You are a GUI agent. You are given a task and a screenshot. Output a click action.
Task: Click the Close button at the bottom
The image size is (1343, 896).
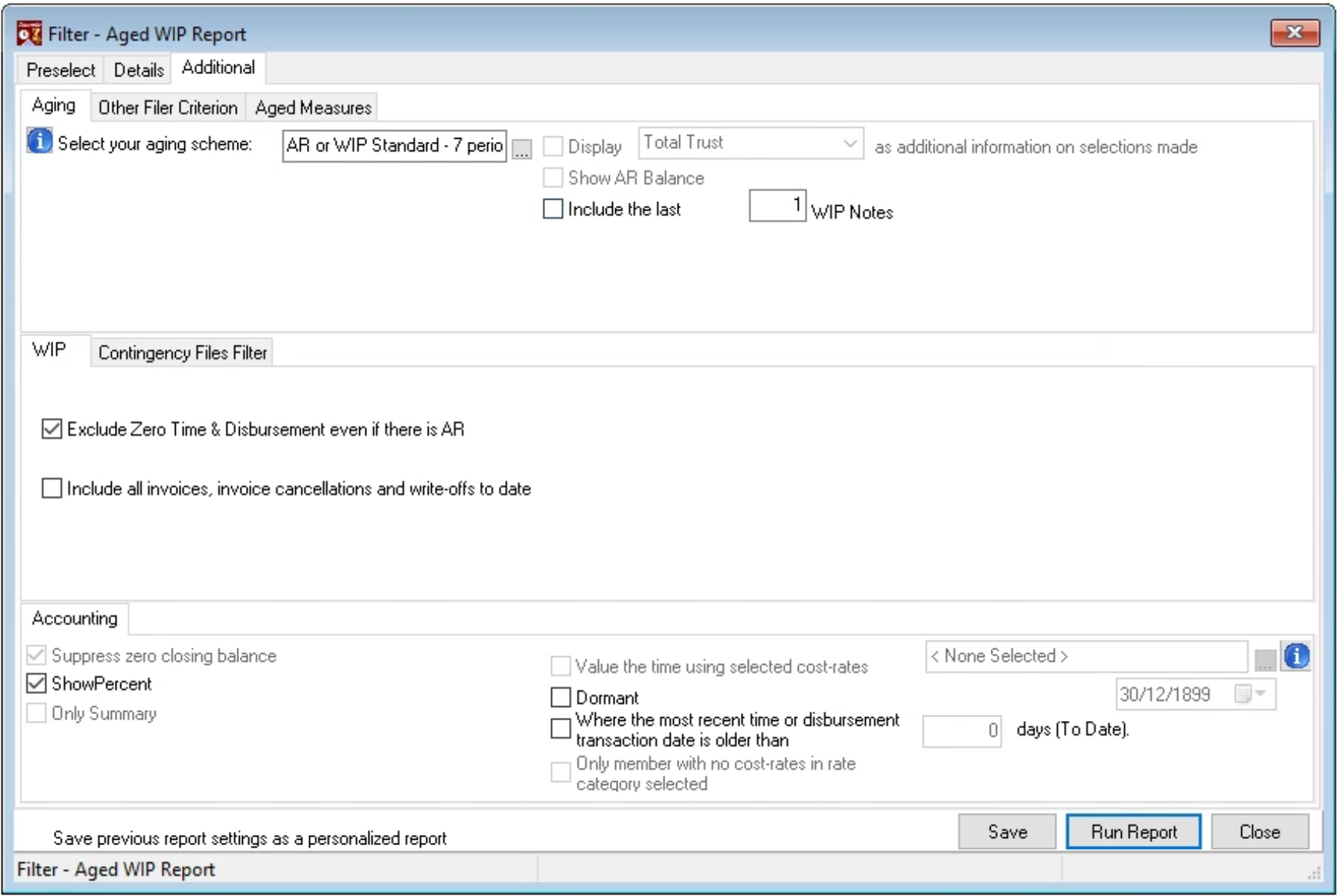pos(1260,832)
